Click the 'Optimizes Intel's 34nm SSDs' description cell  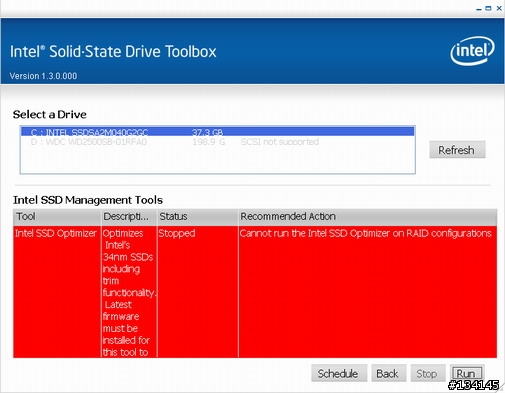(129, 292)
